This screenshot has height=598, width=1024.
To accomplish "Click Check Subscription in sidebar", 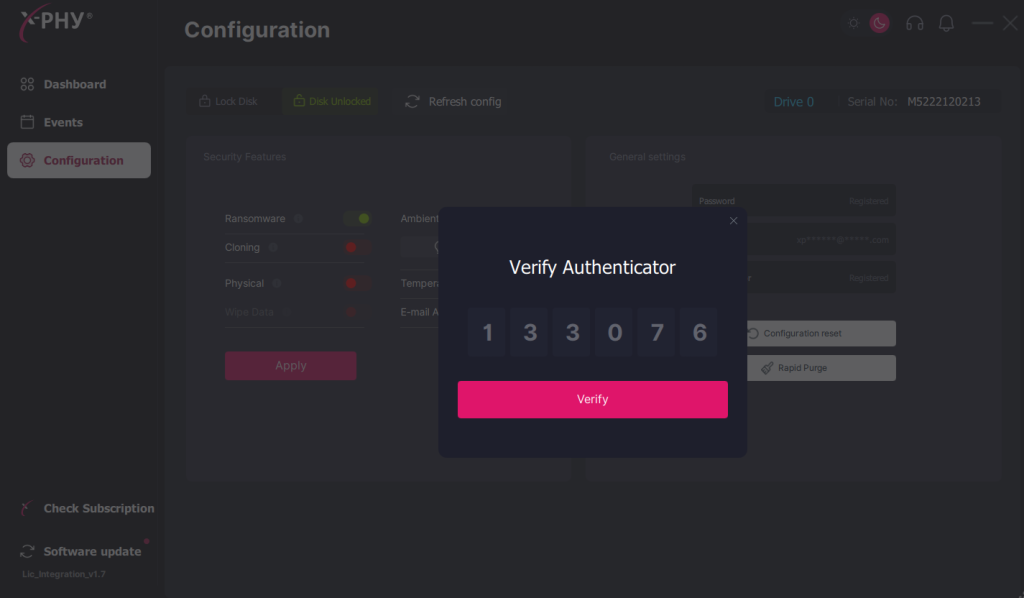I will [x=98, y=509].
